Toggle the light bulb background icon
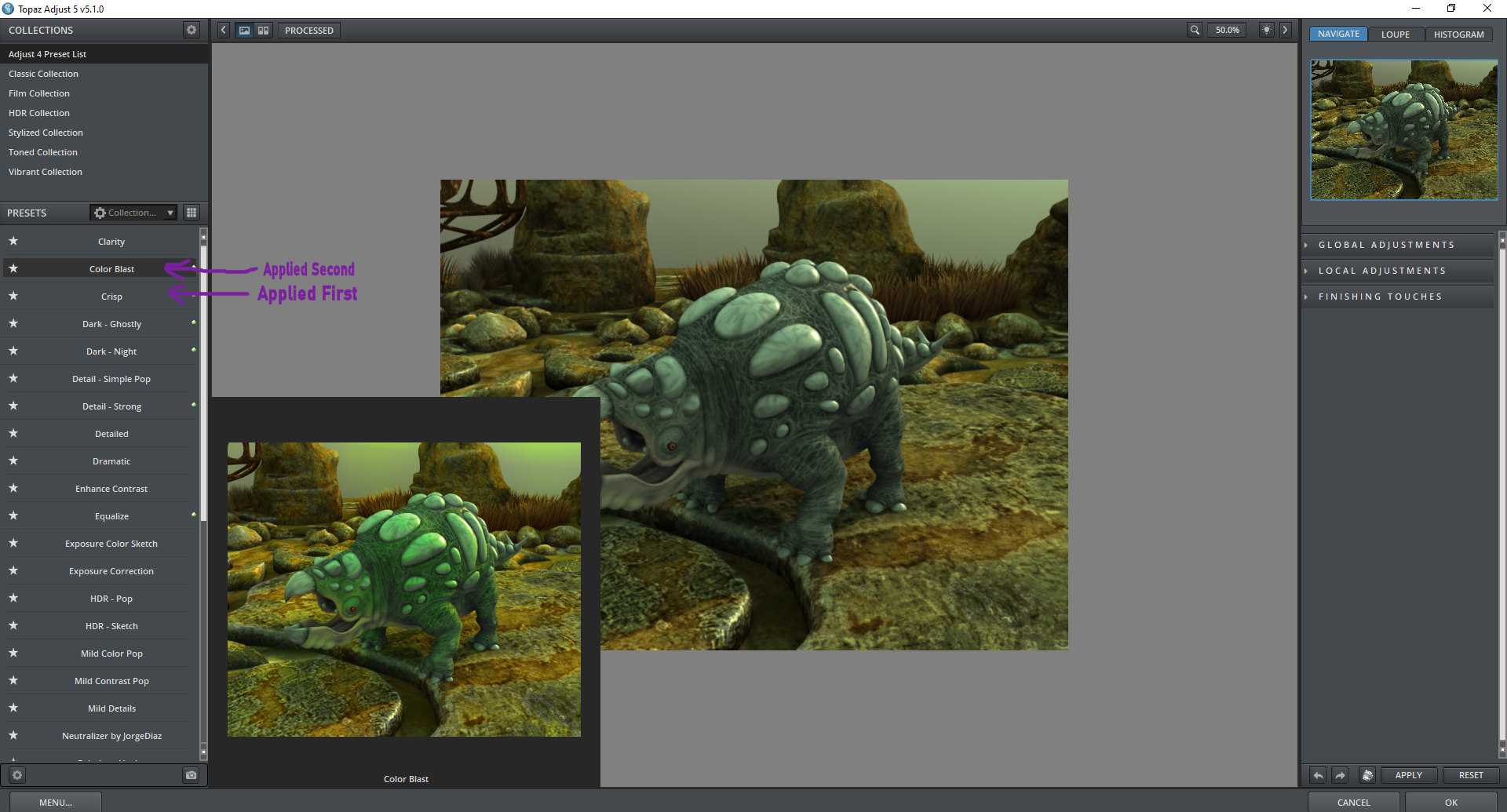Screen dimensions: 1507x812 (1267, 30)
